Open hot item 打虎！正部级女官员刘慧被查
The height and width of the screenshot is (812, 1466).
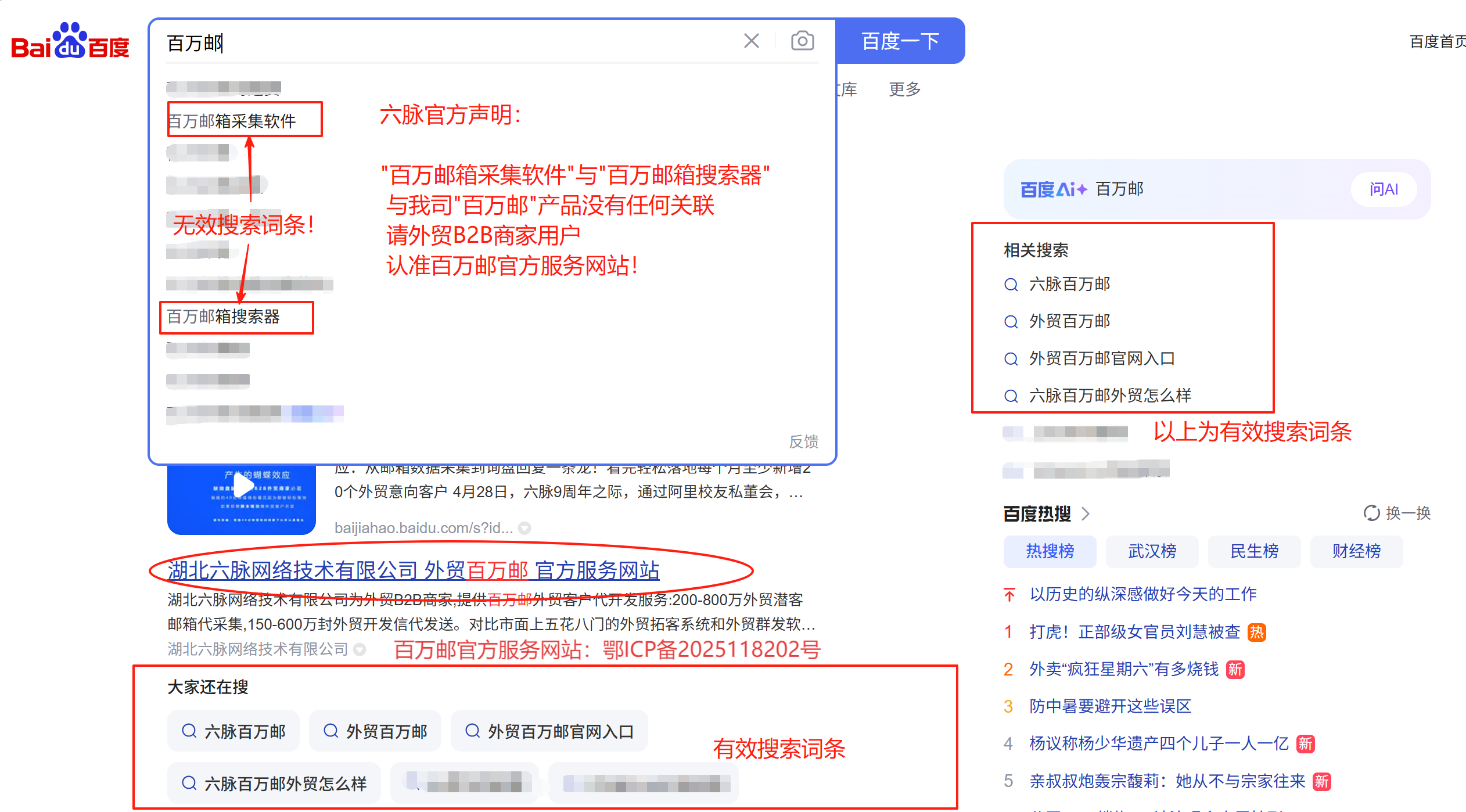pyautogui.click(x=1135, y=632)
